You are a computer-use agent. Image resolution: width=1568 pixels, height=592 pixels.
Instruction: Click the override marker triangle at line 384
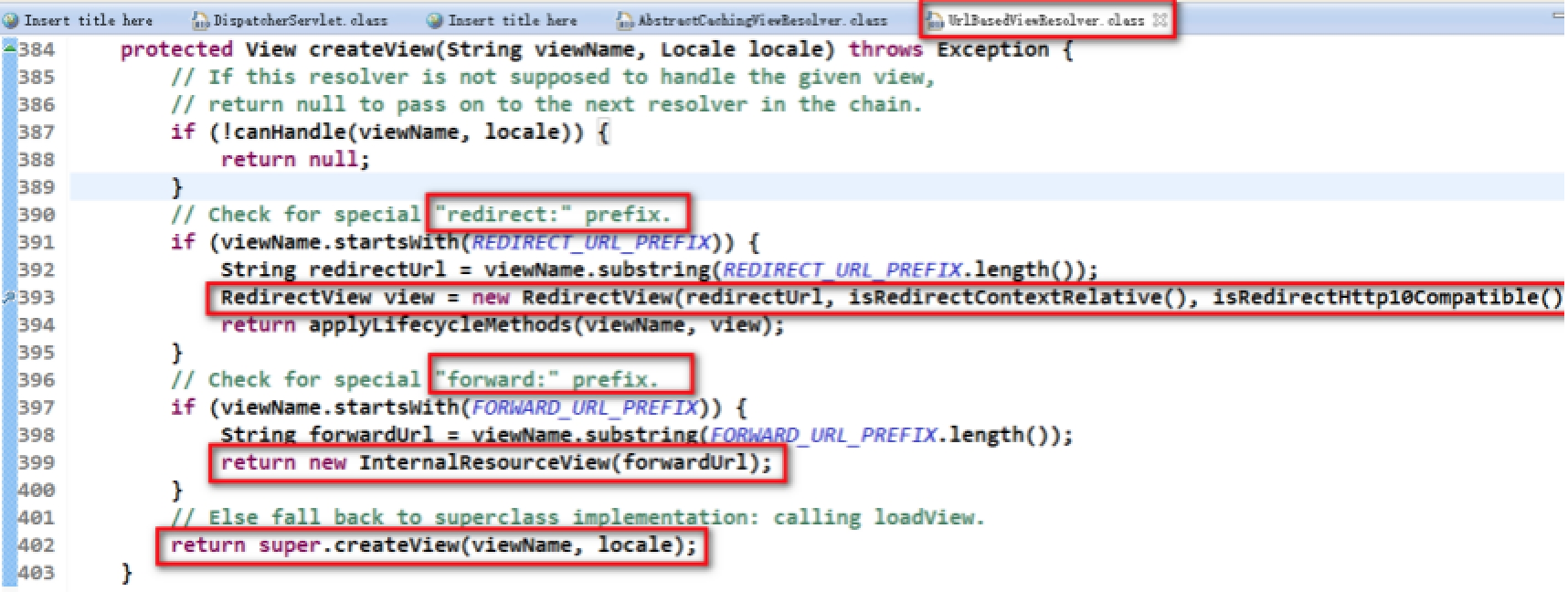click(x=9, y=47)
